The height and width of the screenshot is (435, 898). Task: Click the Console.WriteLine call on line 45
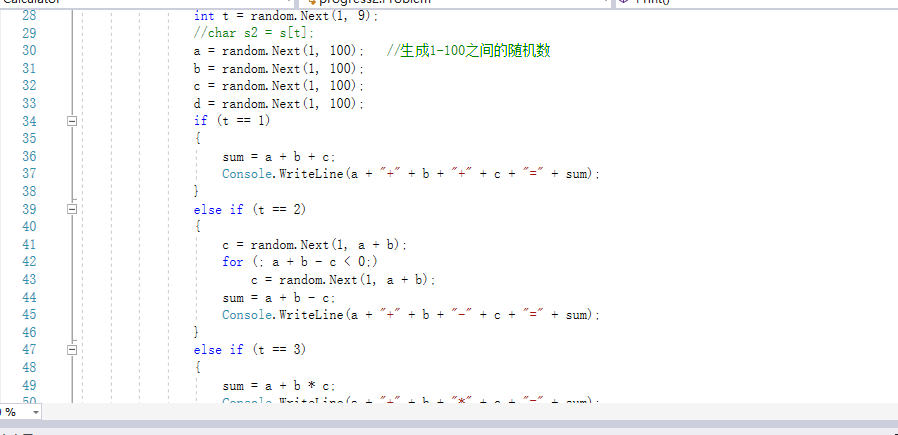[x=411, y=315]
